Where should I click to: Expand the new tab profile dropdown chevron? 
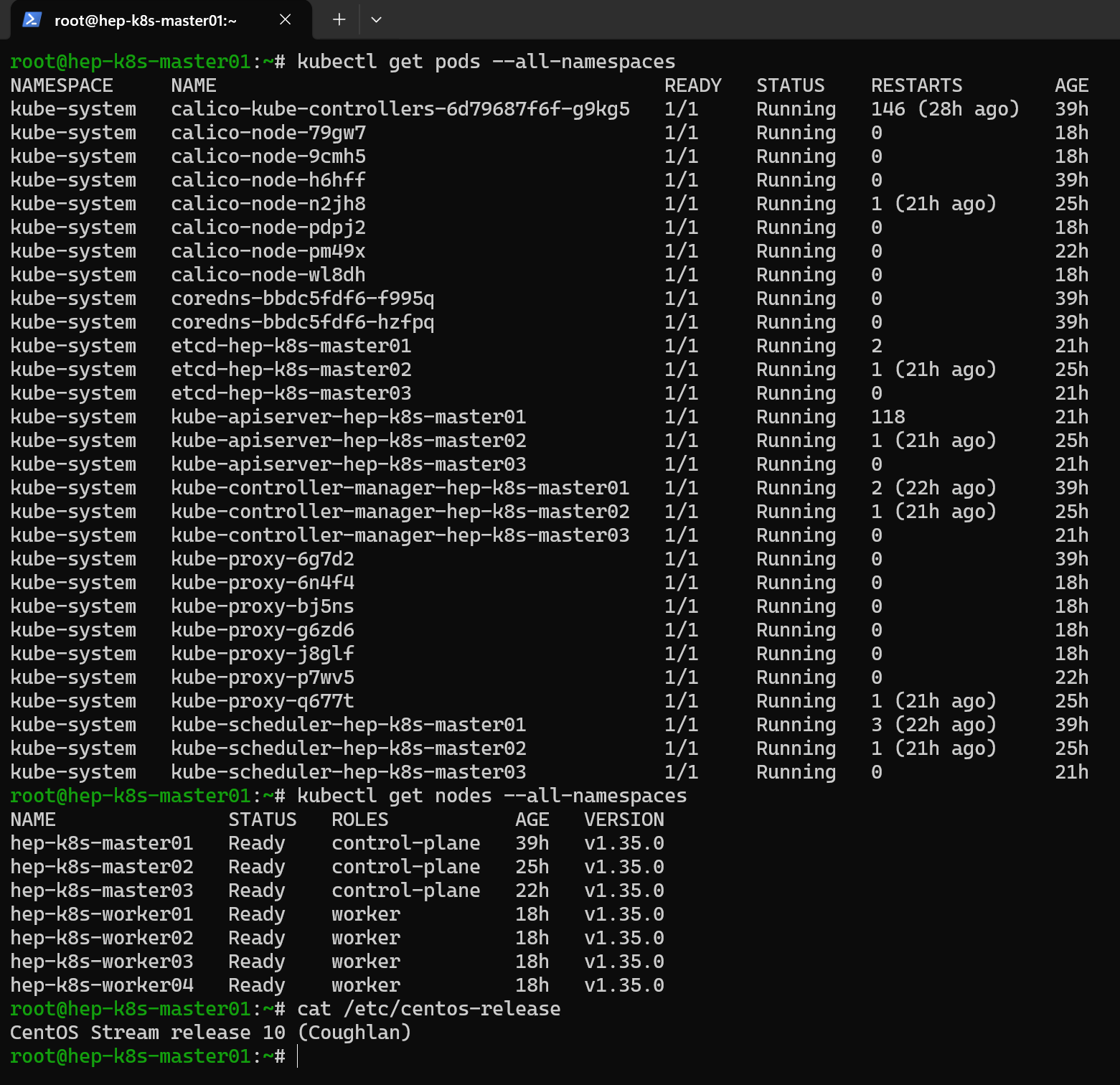376,20
